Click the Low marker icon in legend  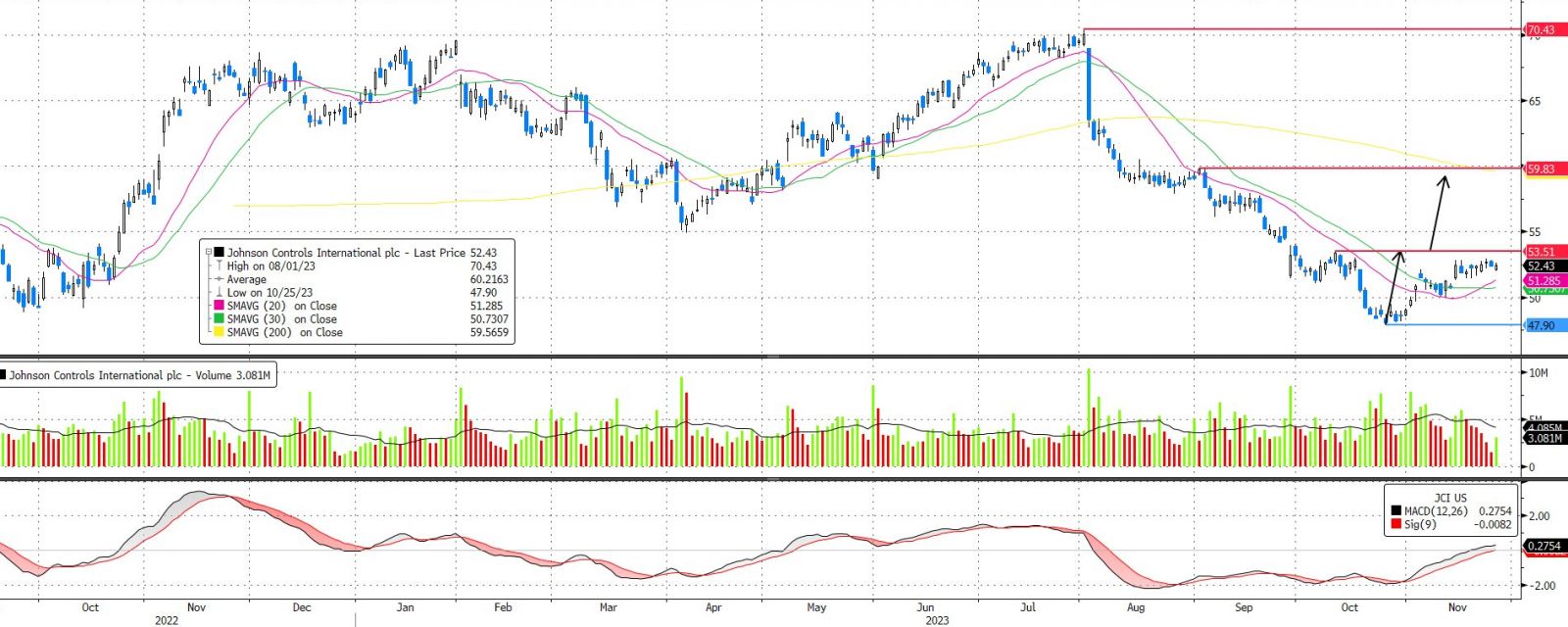[220, 292]
